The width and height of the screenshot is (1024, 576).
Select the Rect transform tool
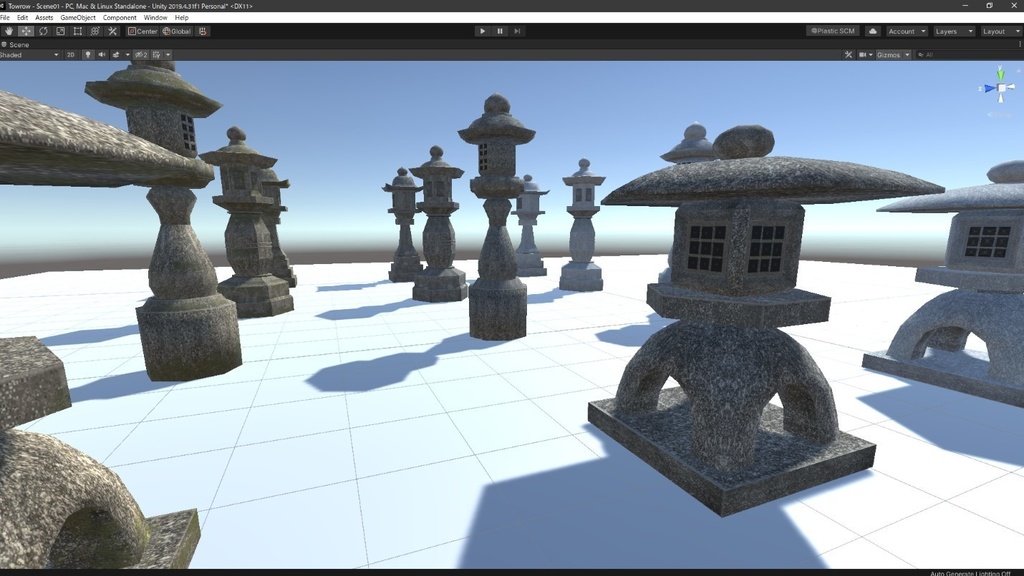[x=78, y=31]
